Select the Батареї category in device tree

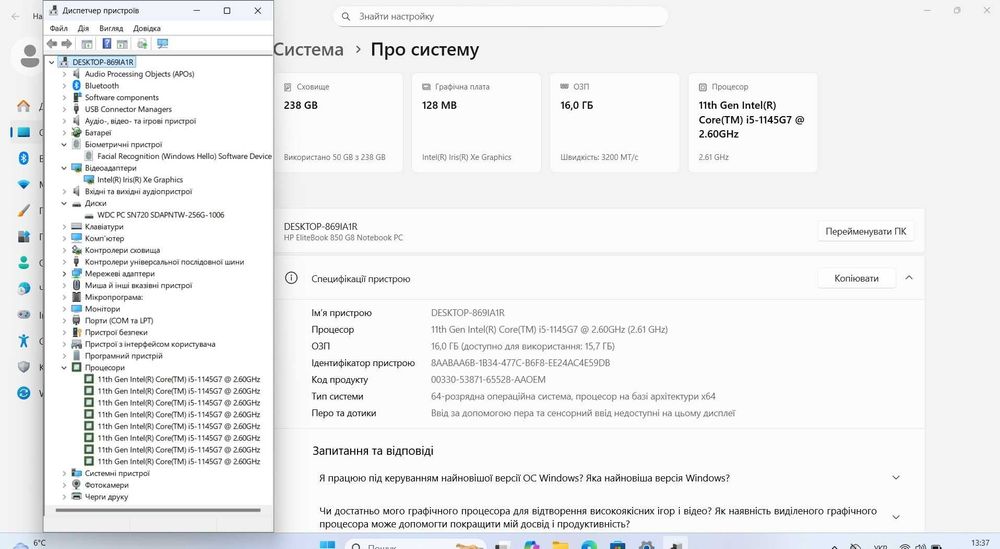click(x=98, y=133)
